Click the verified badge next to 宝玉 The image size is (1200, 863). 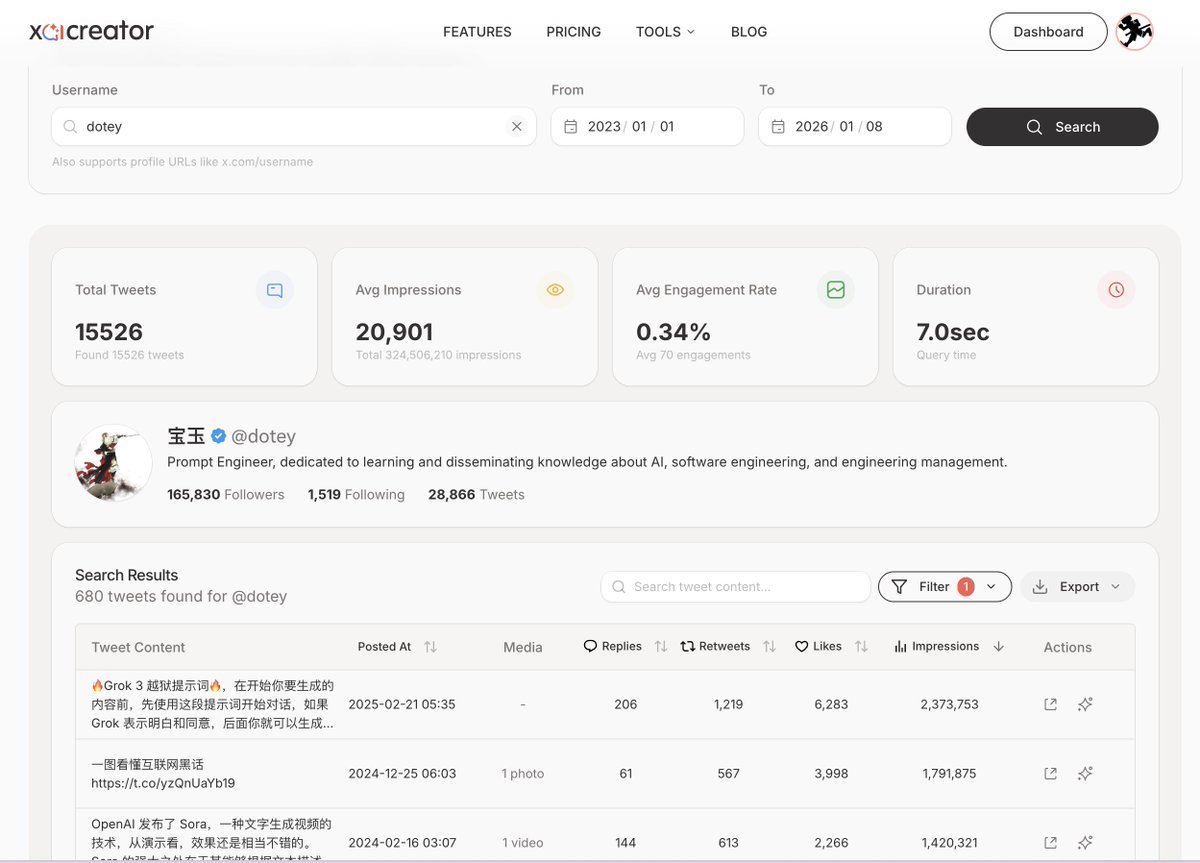click(x=218, y=436)
